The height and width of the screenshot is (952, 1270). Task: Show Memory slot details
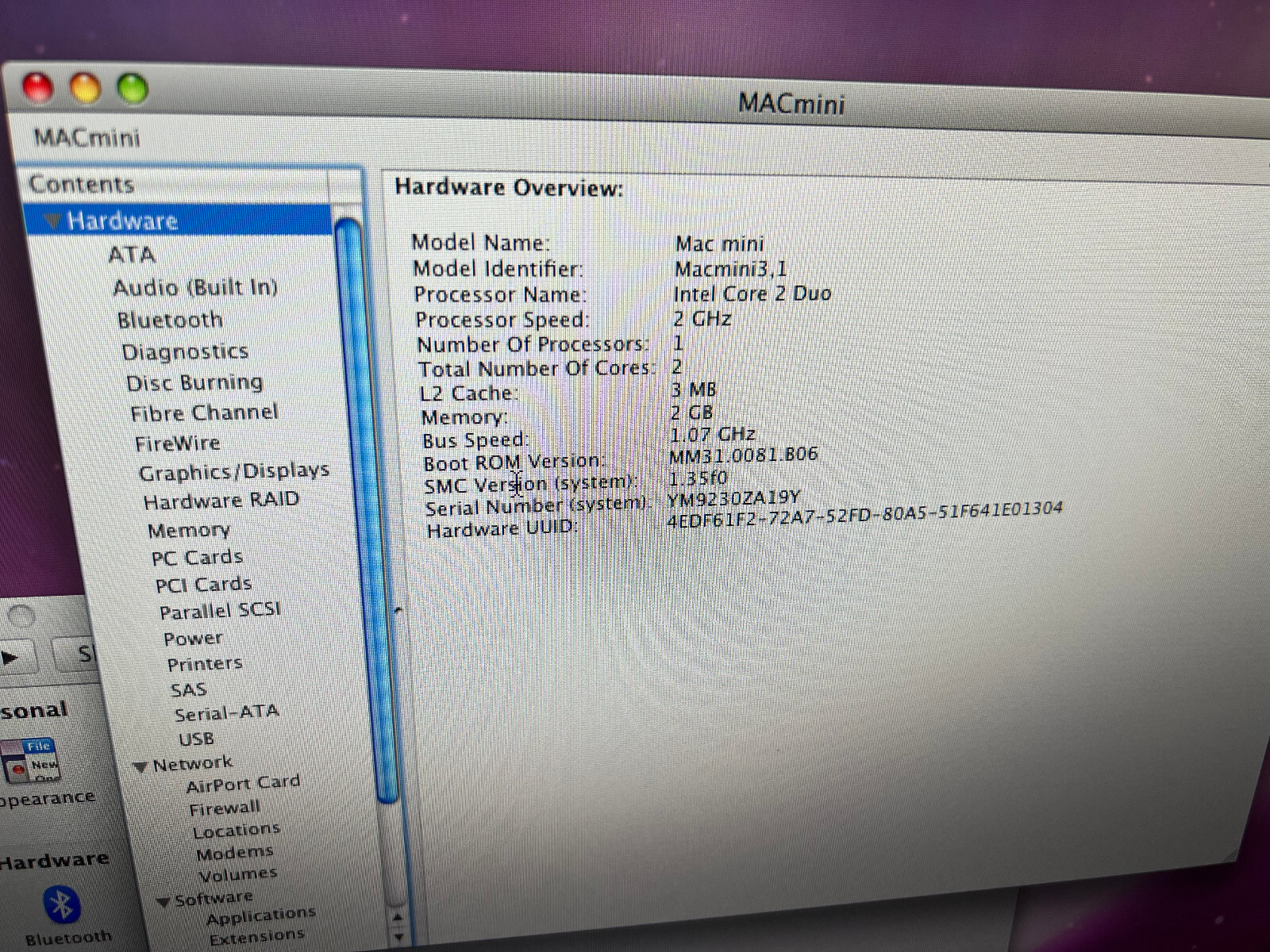(x=189, y=529)
